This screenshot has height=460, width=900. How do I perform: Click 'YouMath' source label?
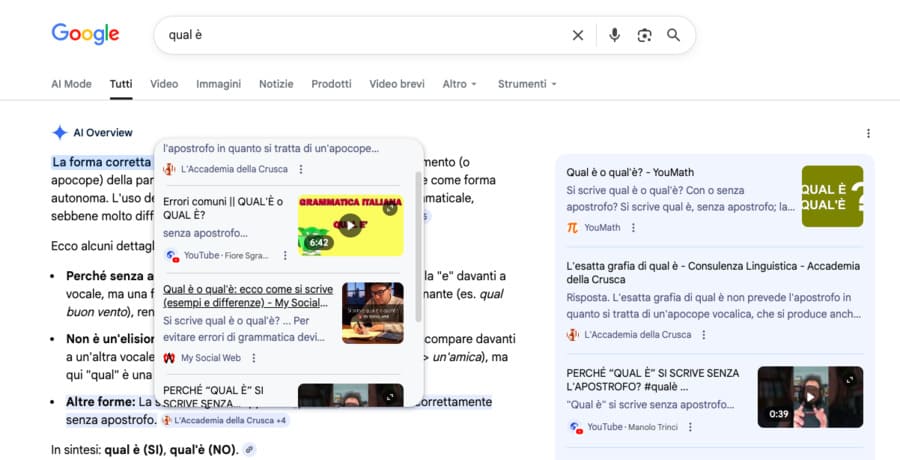click(602, 227)
